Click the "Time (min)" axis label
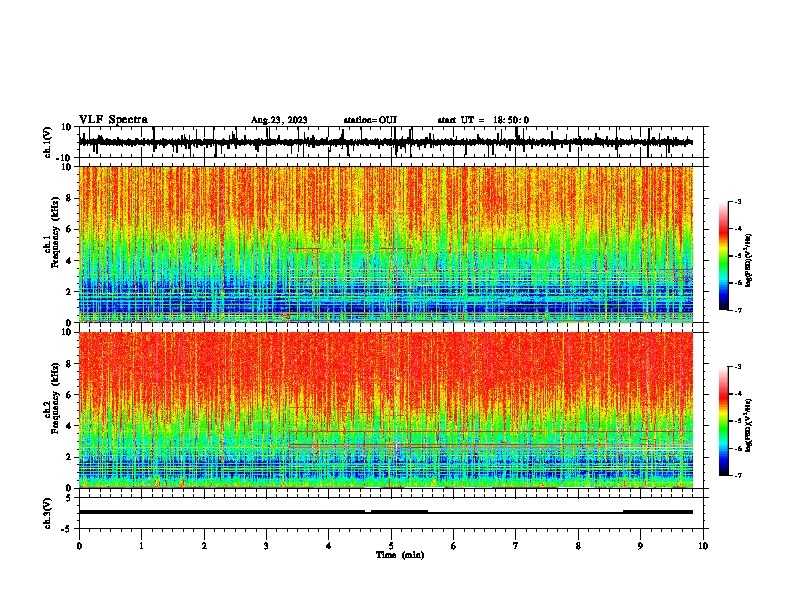This screenshot has width=792, height=612. (400, 555)
